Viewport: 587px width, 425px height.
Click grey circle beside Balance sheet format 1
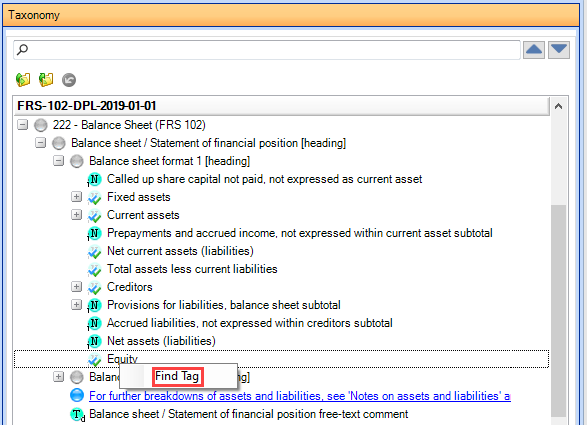pos(77,161)
